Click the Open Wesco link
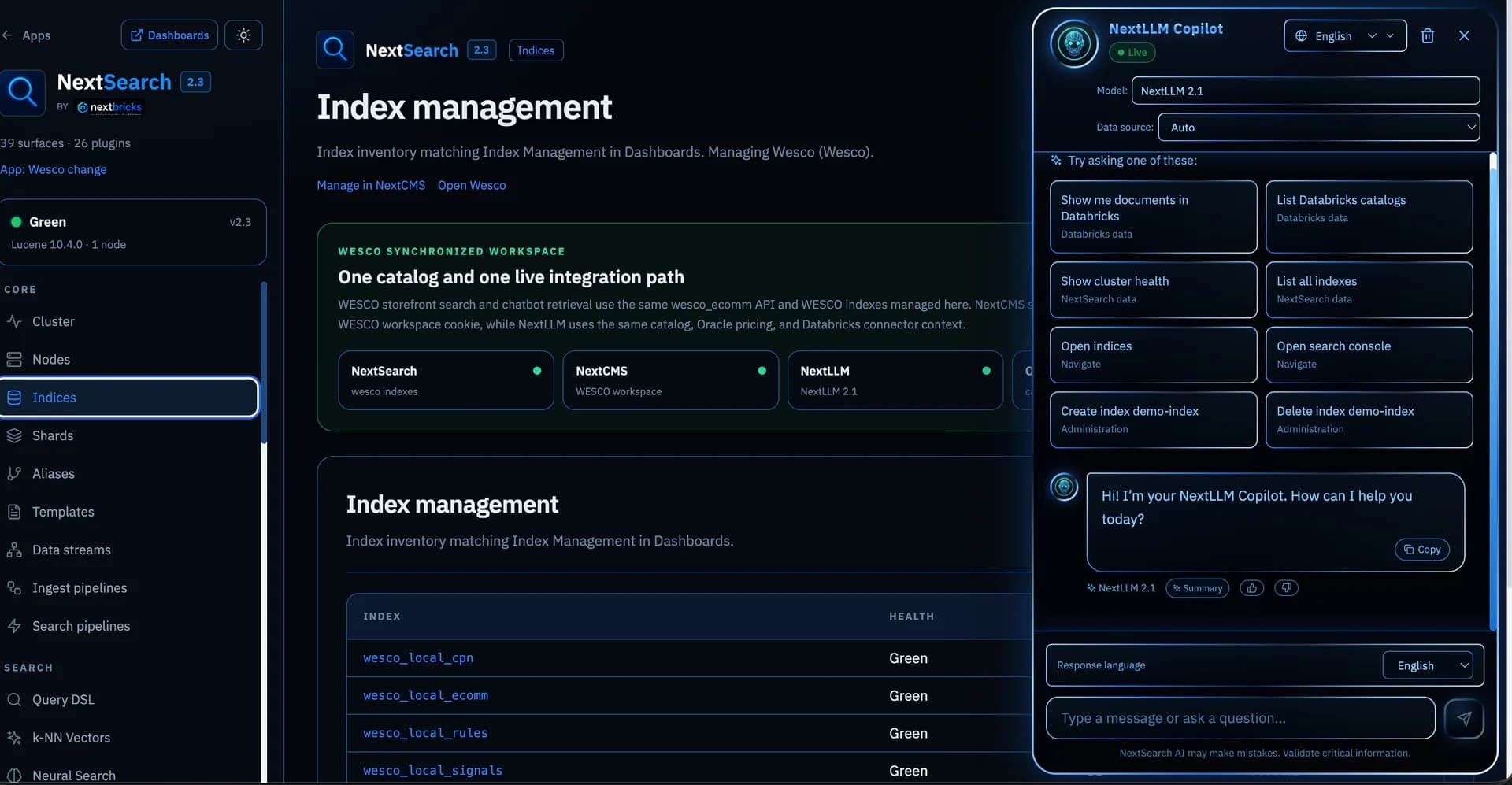 tap(472, 185)
